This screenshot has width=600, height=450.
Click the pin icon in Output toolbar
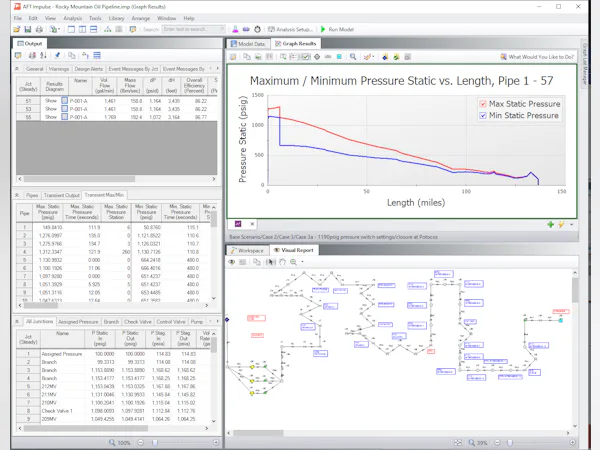coord(57,55)
